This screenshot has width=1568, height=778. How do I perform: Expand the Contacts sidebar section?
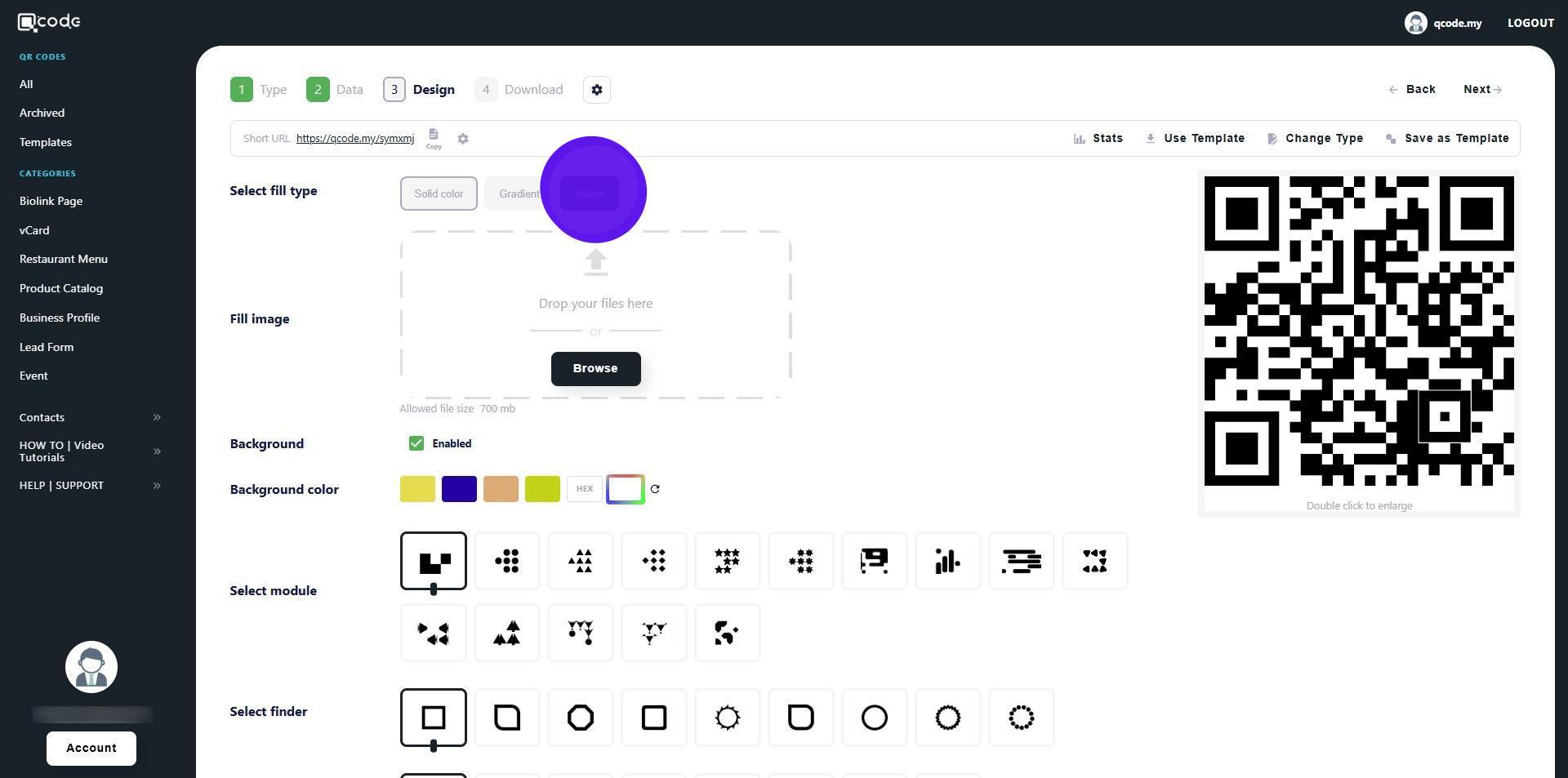[x=90, y=417]
